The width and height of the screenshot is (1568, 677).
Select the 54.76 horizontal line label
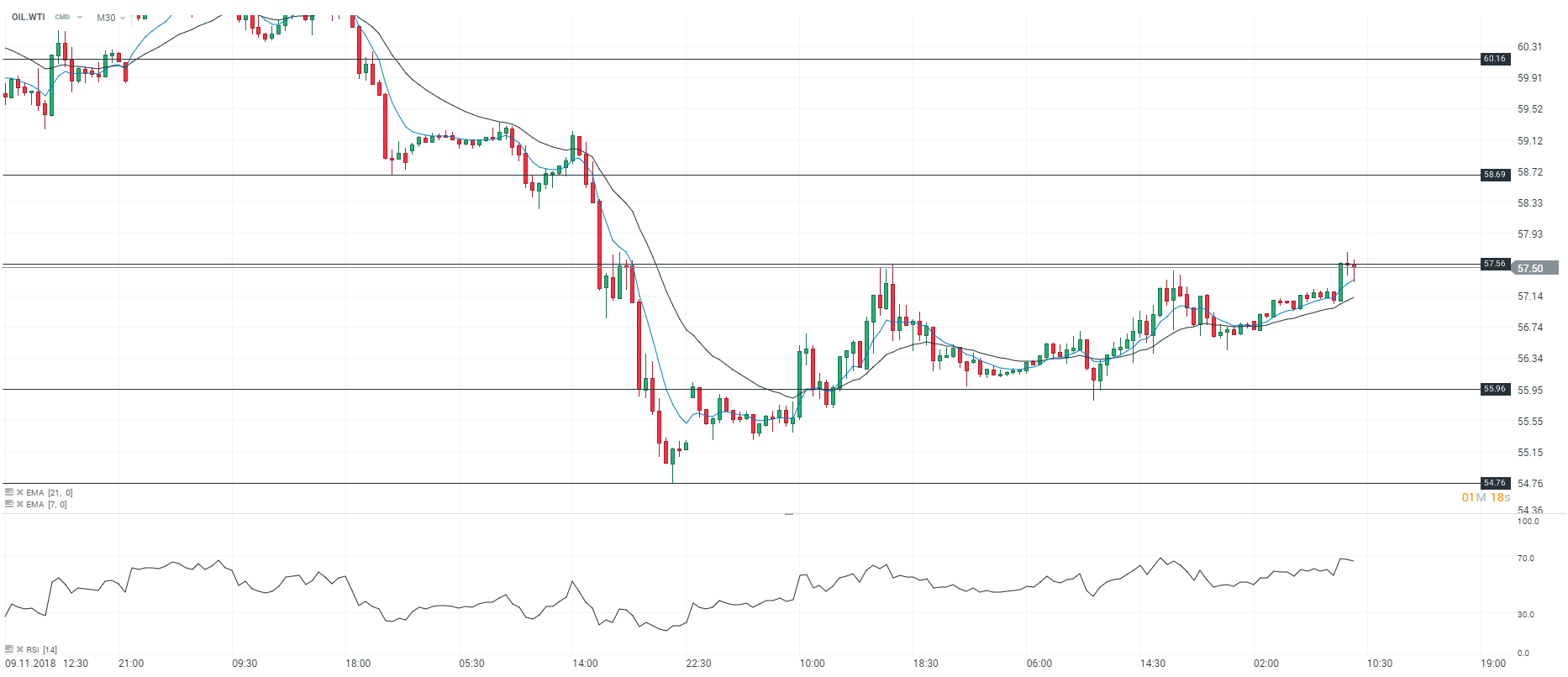[x=1495, y=483]
